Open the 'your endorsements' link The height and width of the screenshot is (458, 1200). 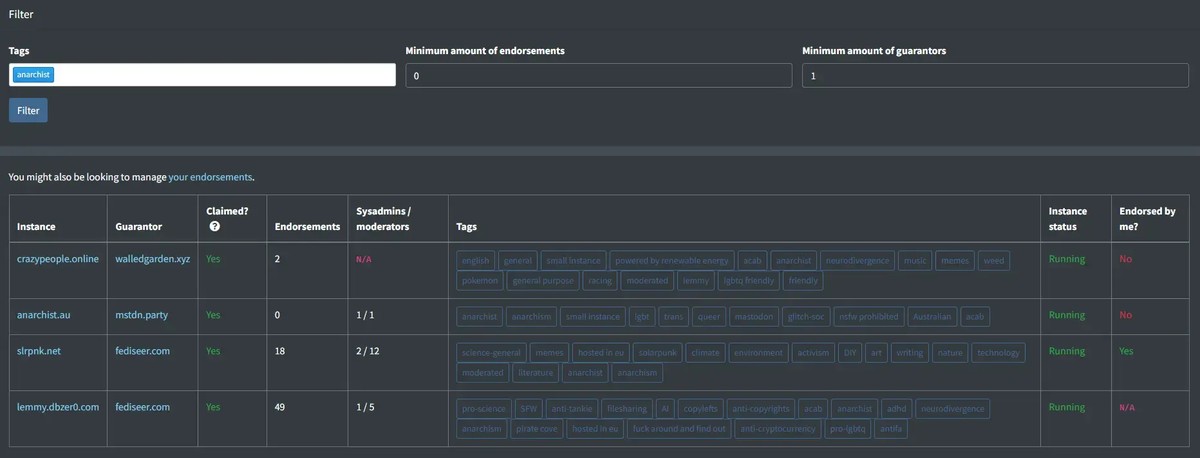click(x=210, y=177)
